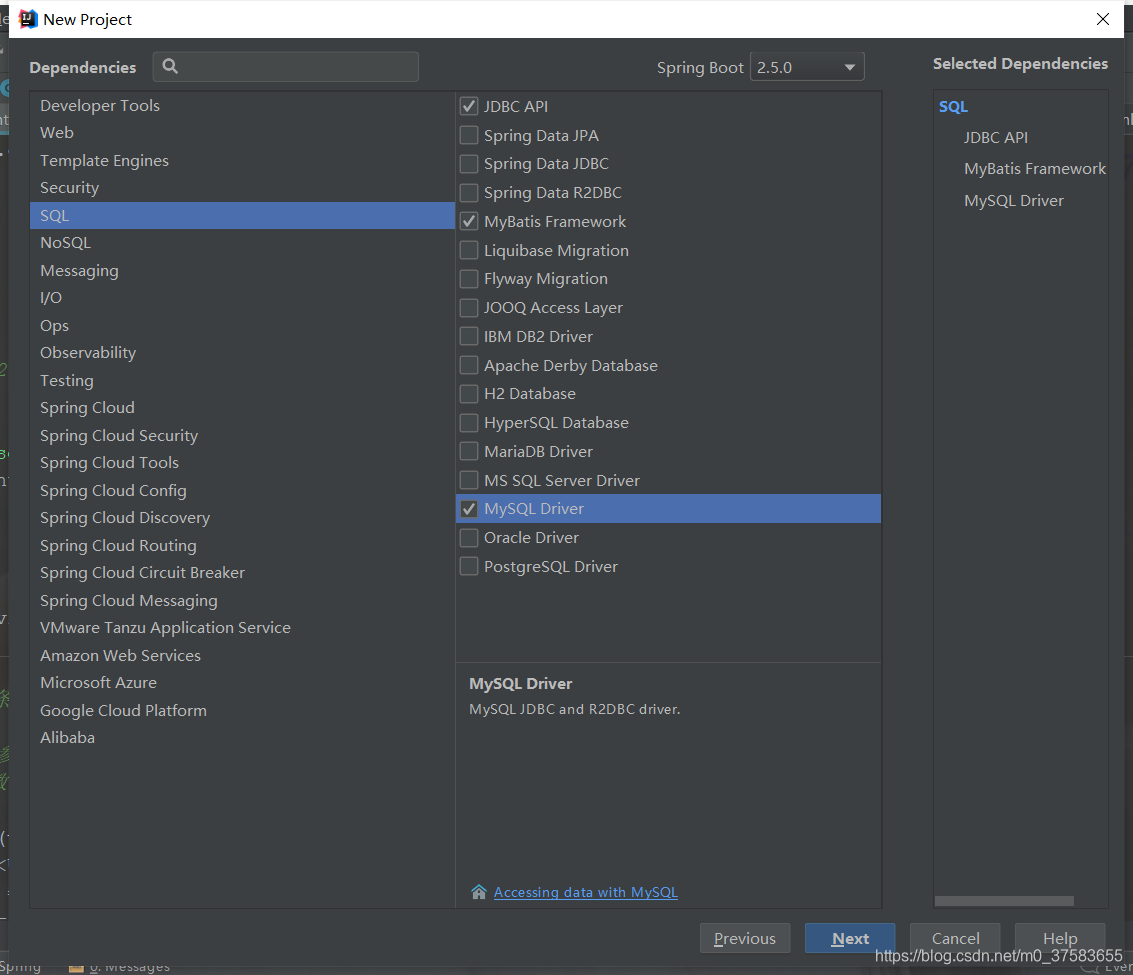Open Accessing data with MySQL guide
1133x975 pixels.
pos(585,892)
